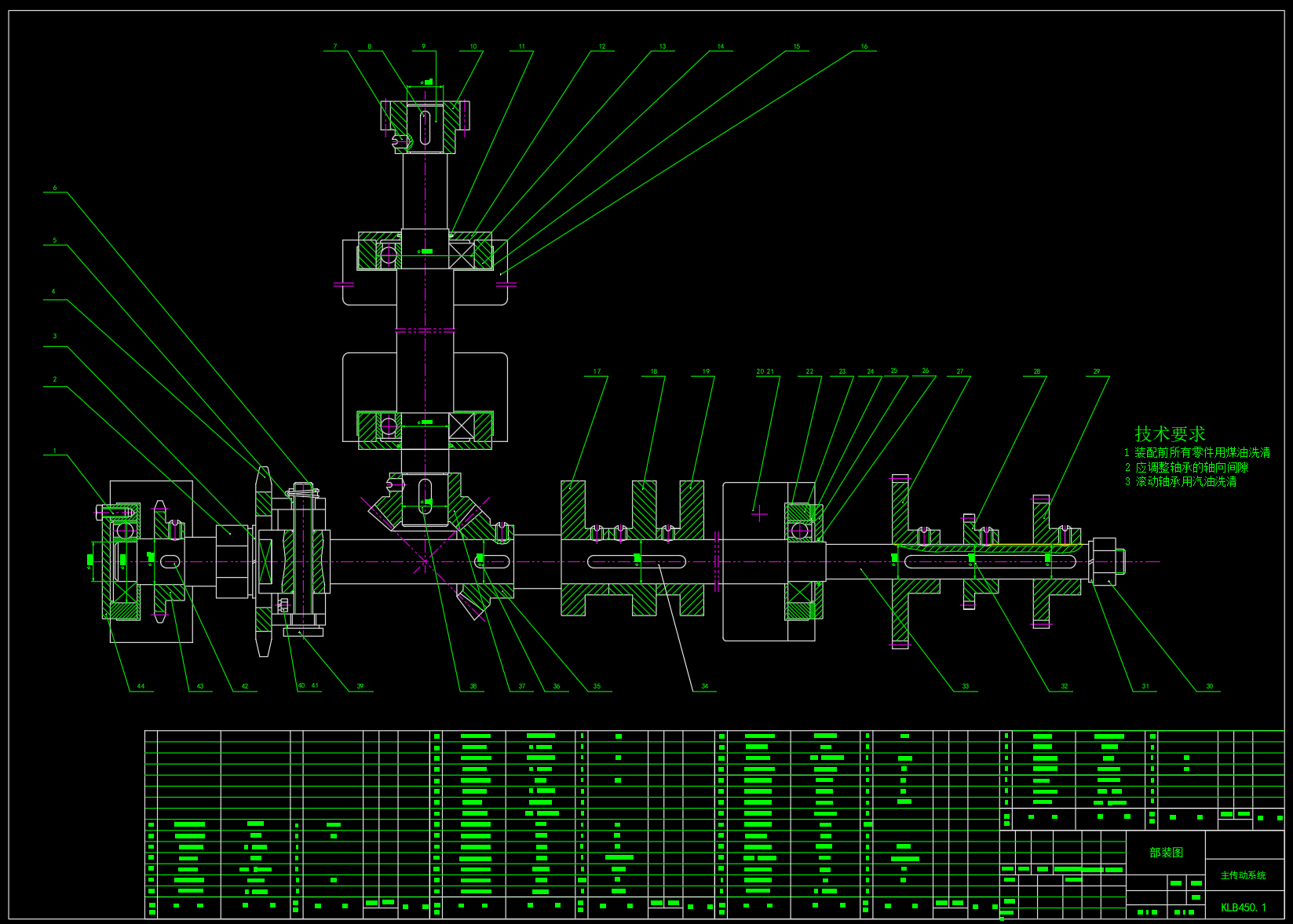Pick part callout number 7
This screenshot has height=924, width=1293.
(x=335, y=47)
